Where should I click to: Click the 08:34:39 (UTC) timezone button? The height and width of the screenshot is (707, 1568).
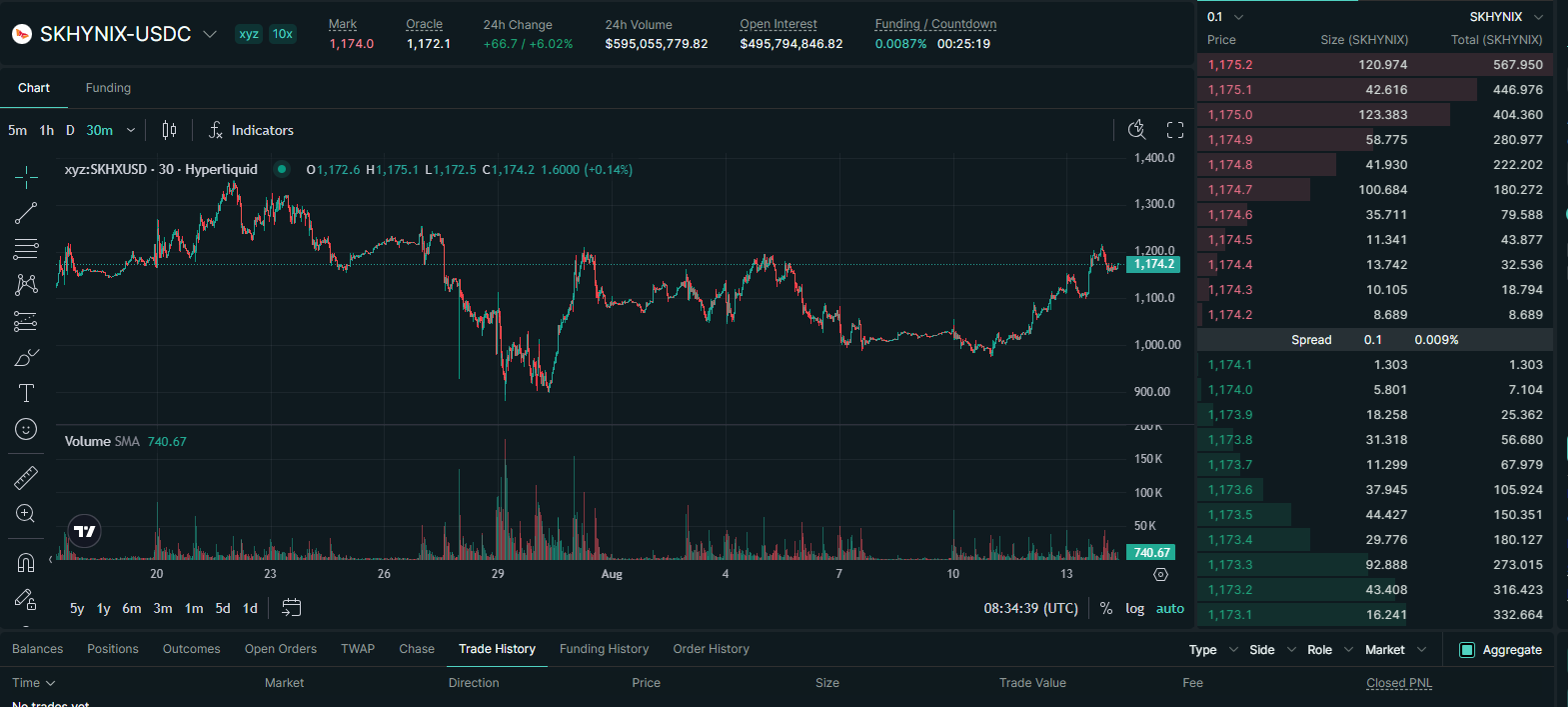[x=1031, y=608]
